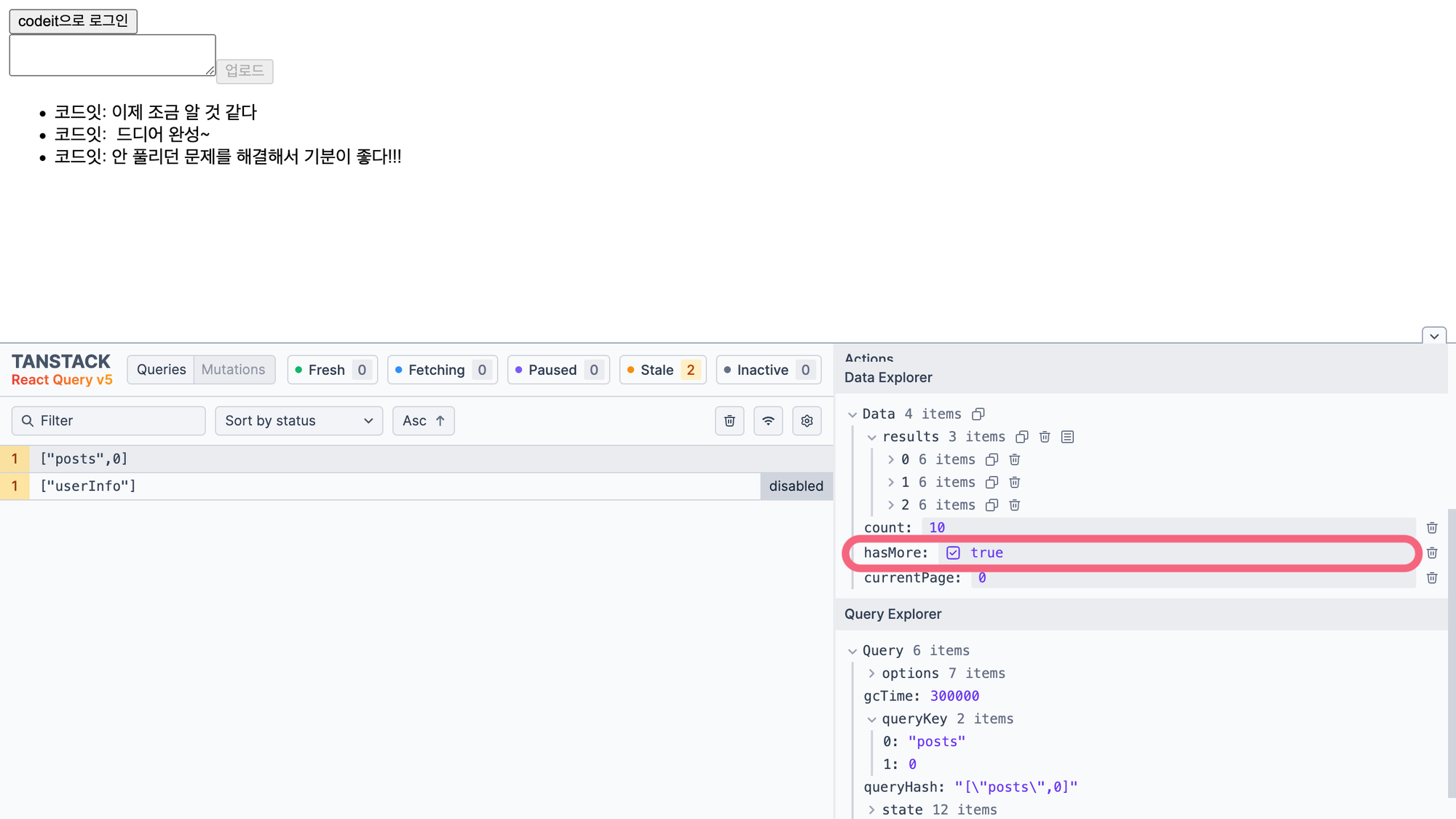Close devtools with the chevron-down button
The width and height of the screenshot is (1456, 819).
tap(1434, 336)
